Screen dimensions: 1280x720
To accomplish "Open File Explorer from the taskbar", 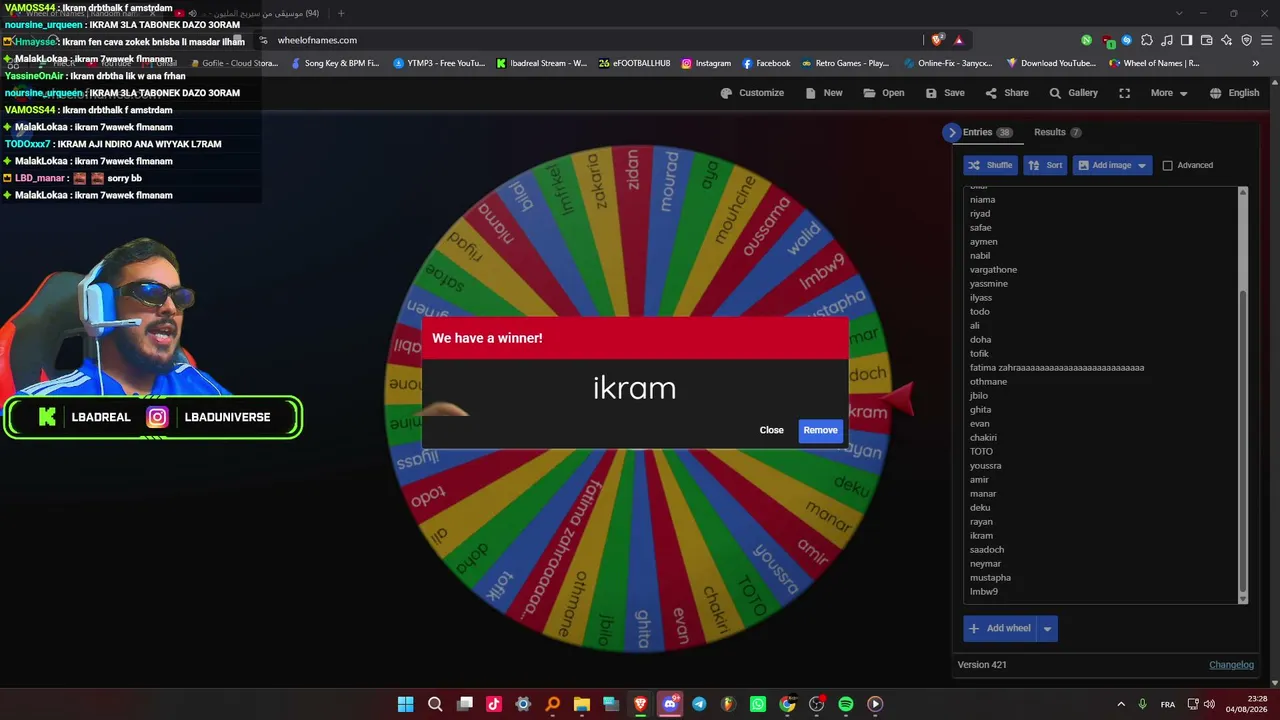I will click(x=581, y=704).
